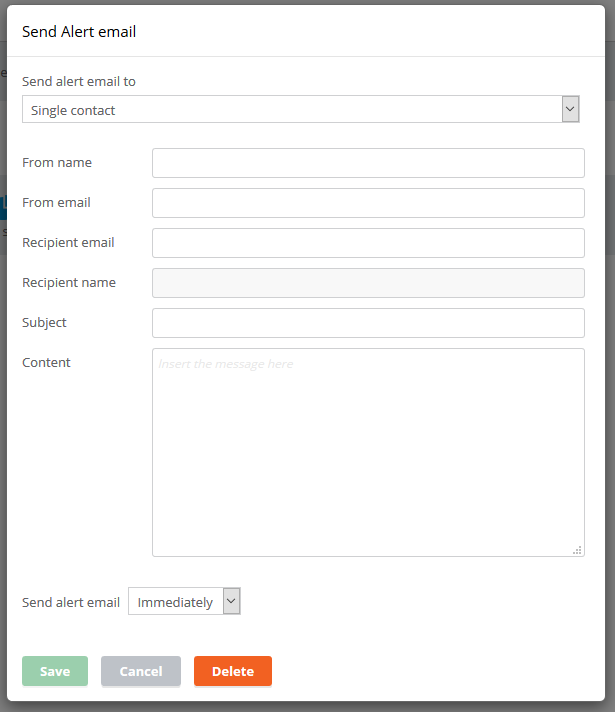Click the Subject label text

coord(44,322)
